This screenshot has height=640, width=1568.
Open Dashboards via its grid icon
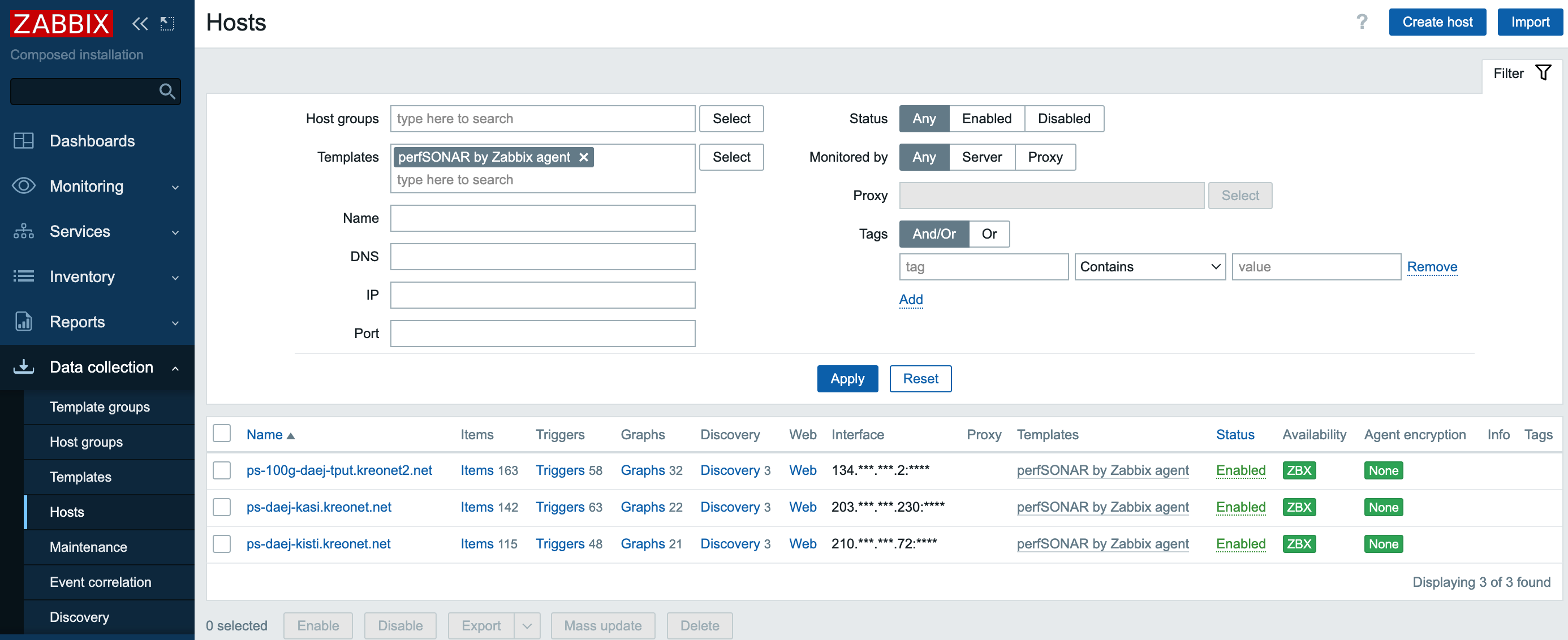point(24,141)
